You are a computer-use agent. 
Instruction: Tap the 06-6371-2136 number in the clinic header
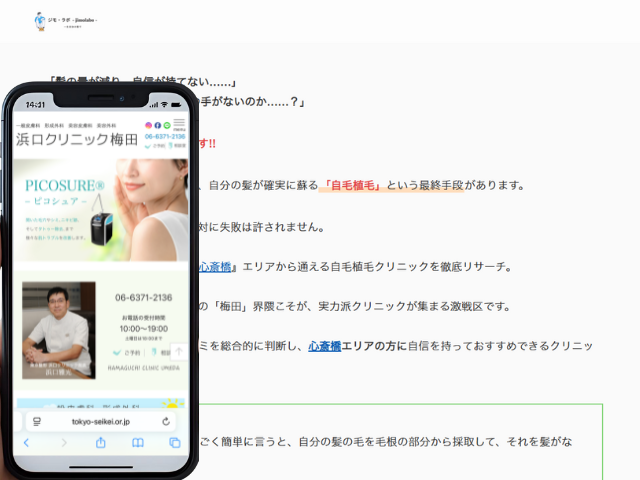[x=165, y=136]
